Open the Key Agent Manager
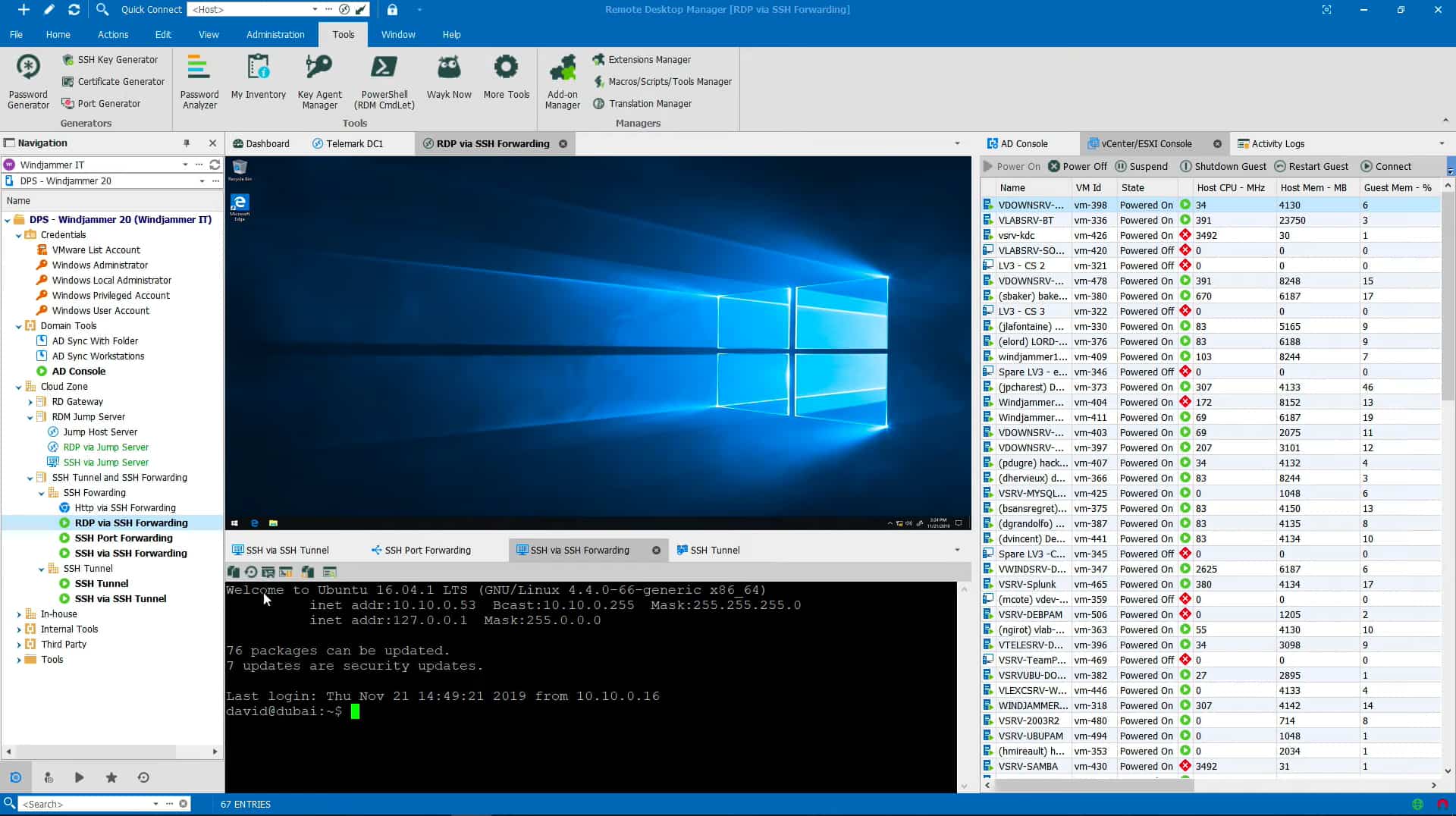1456x816 pixels. tap(319, 80)
